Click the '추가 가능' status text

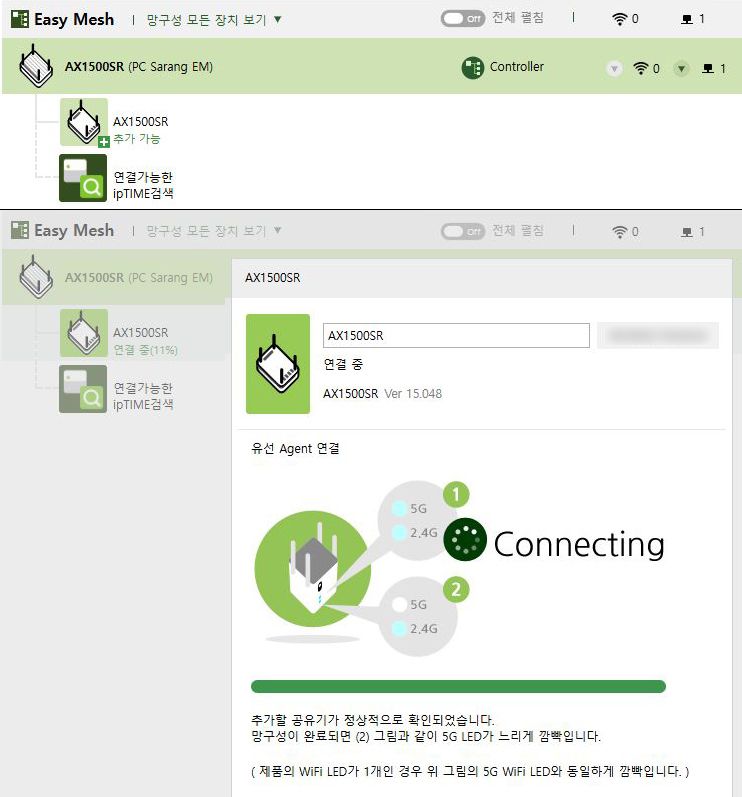pyautogui.click(x=137, y=139)
